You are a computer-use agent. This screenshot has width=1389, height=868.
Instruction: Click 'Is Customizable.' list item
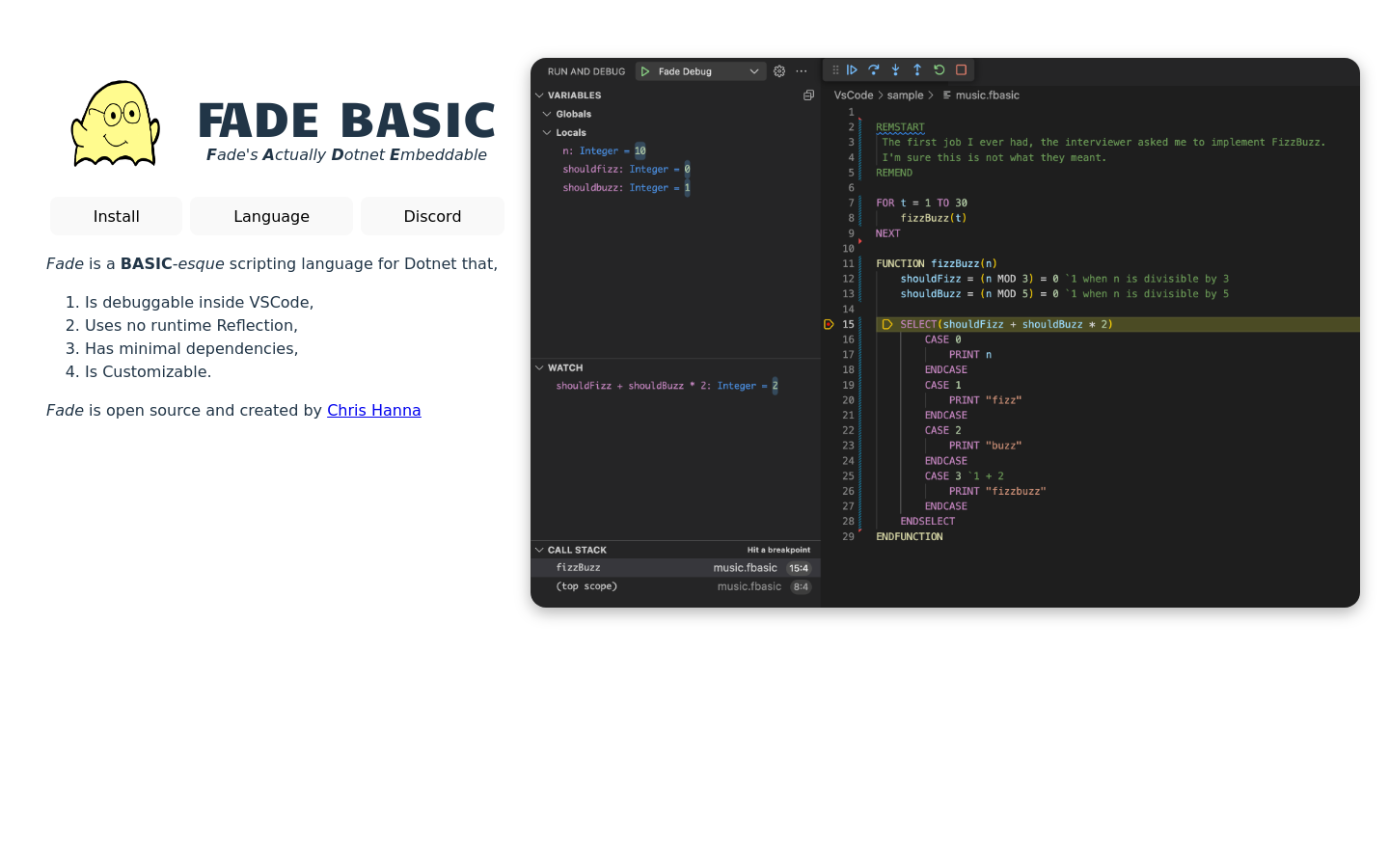[x=148, y=371]
